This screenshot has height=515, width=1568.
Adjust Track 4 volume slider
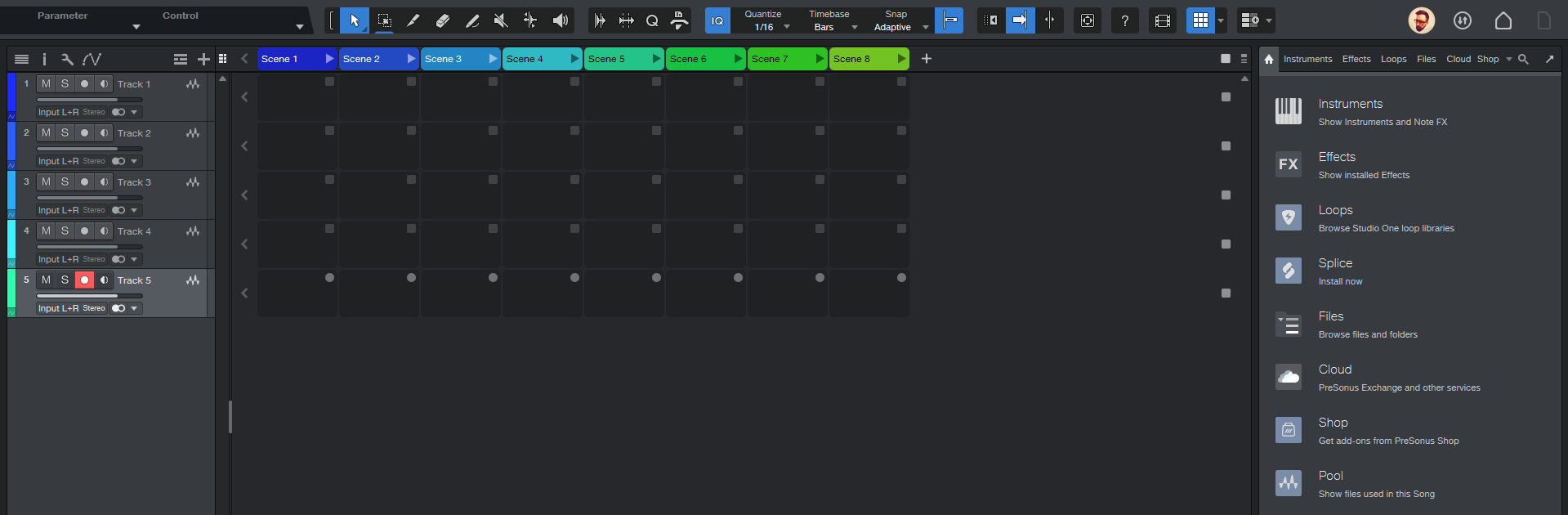[90, 247]
